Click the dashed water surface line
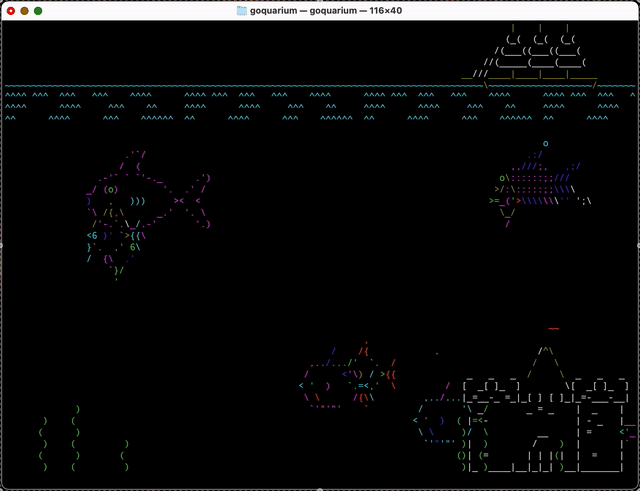 pos(300,86)
